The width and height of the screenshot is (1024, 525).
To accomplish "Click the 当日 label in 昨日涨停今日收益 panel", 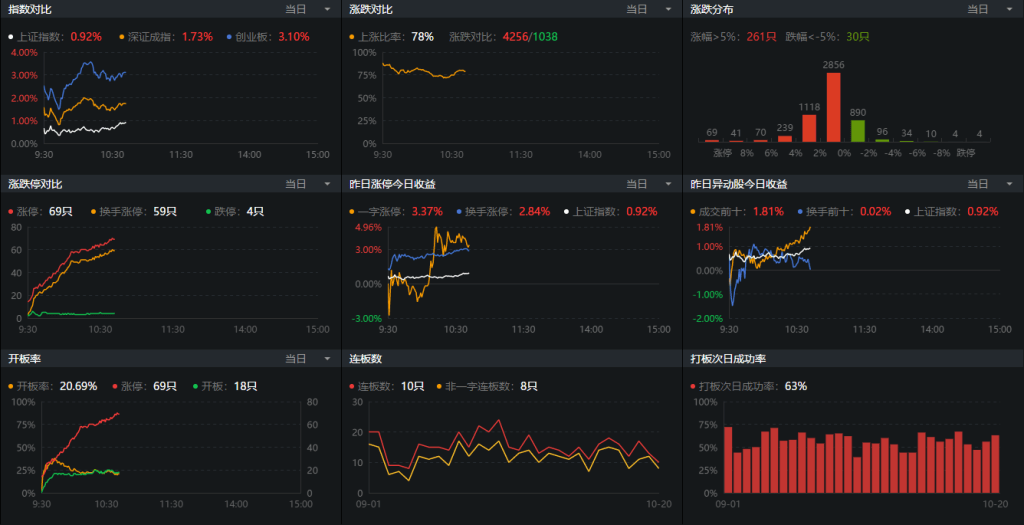I will [636, 184].
